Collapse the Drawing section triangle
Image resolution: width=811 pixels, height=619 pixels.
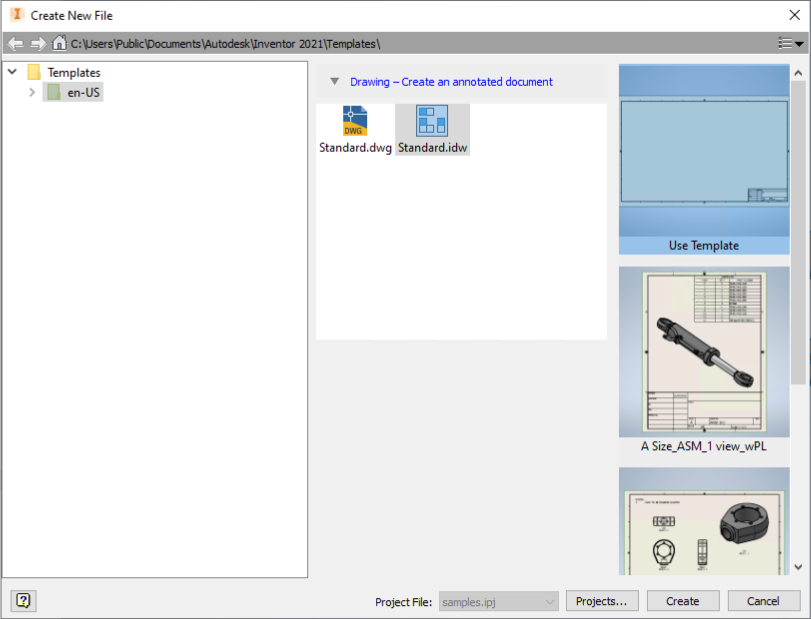335,82
